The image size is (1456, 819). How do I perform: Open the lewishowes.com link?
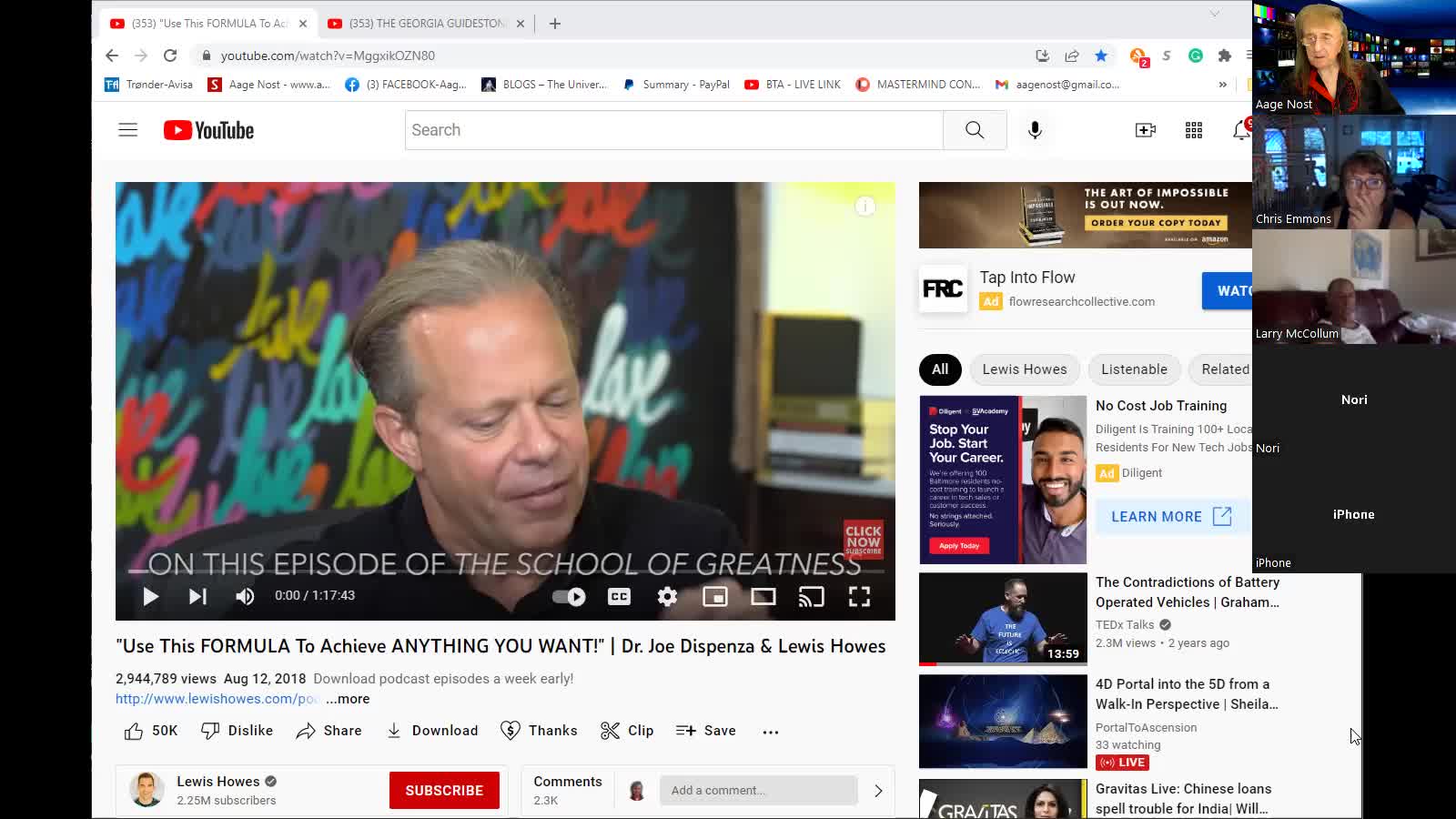[217, 699]
